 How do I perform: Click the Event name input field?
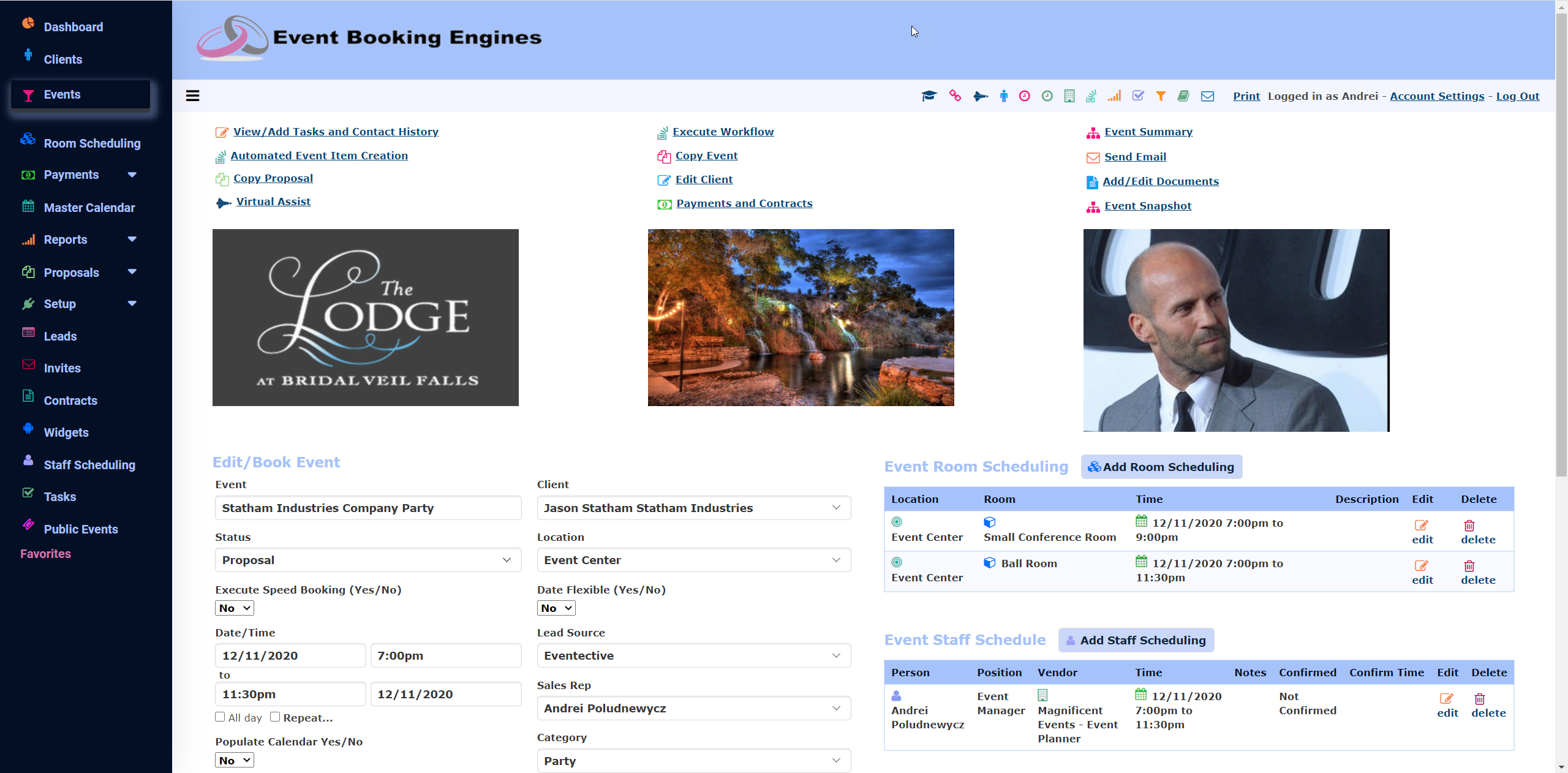tap(368, 508)
